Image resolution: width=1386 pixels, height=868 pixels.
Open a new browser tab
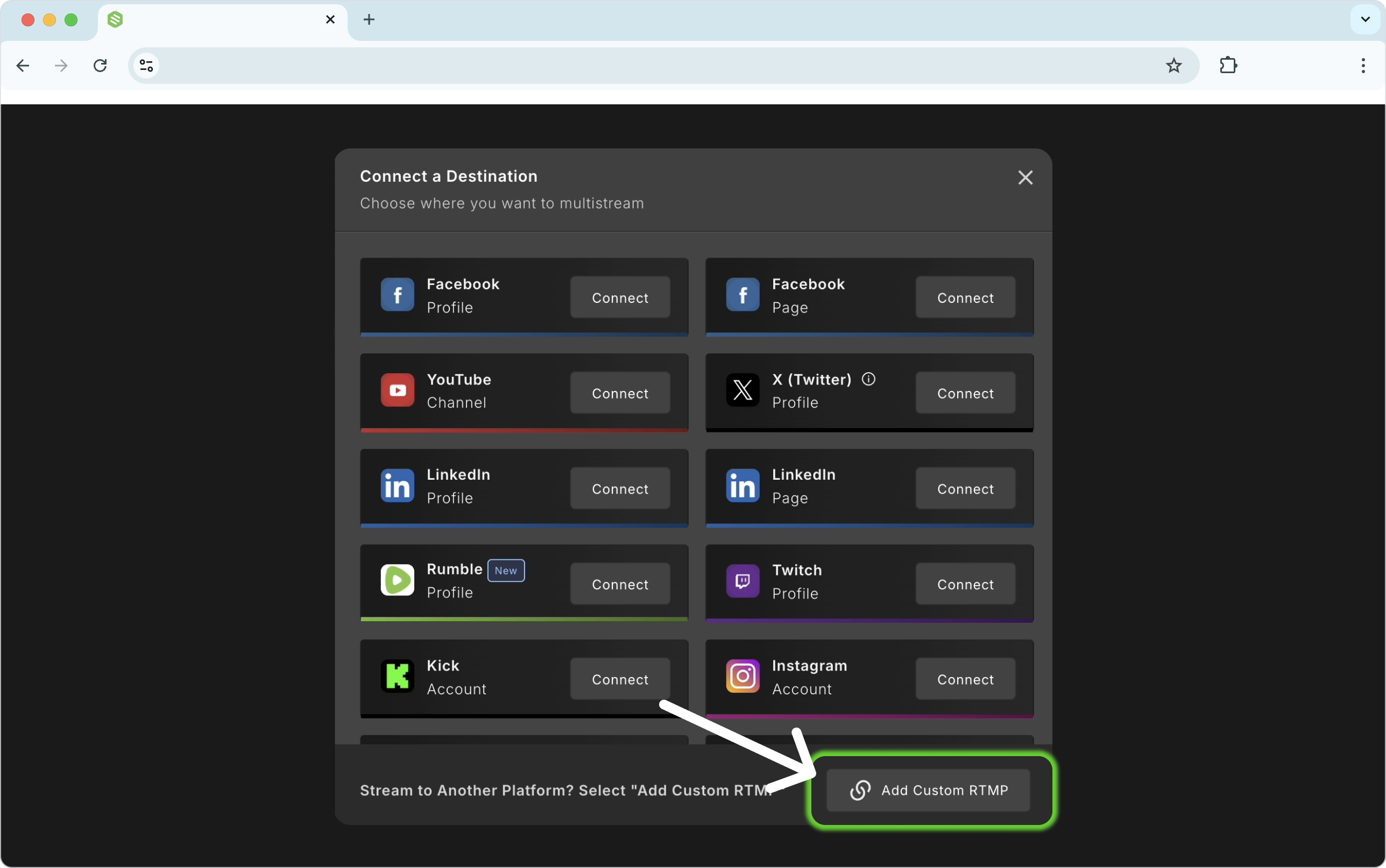(x=369, y=19)
